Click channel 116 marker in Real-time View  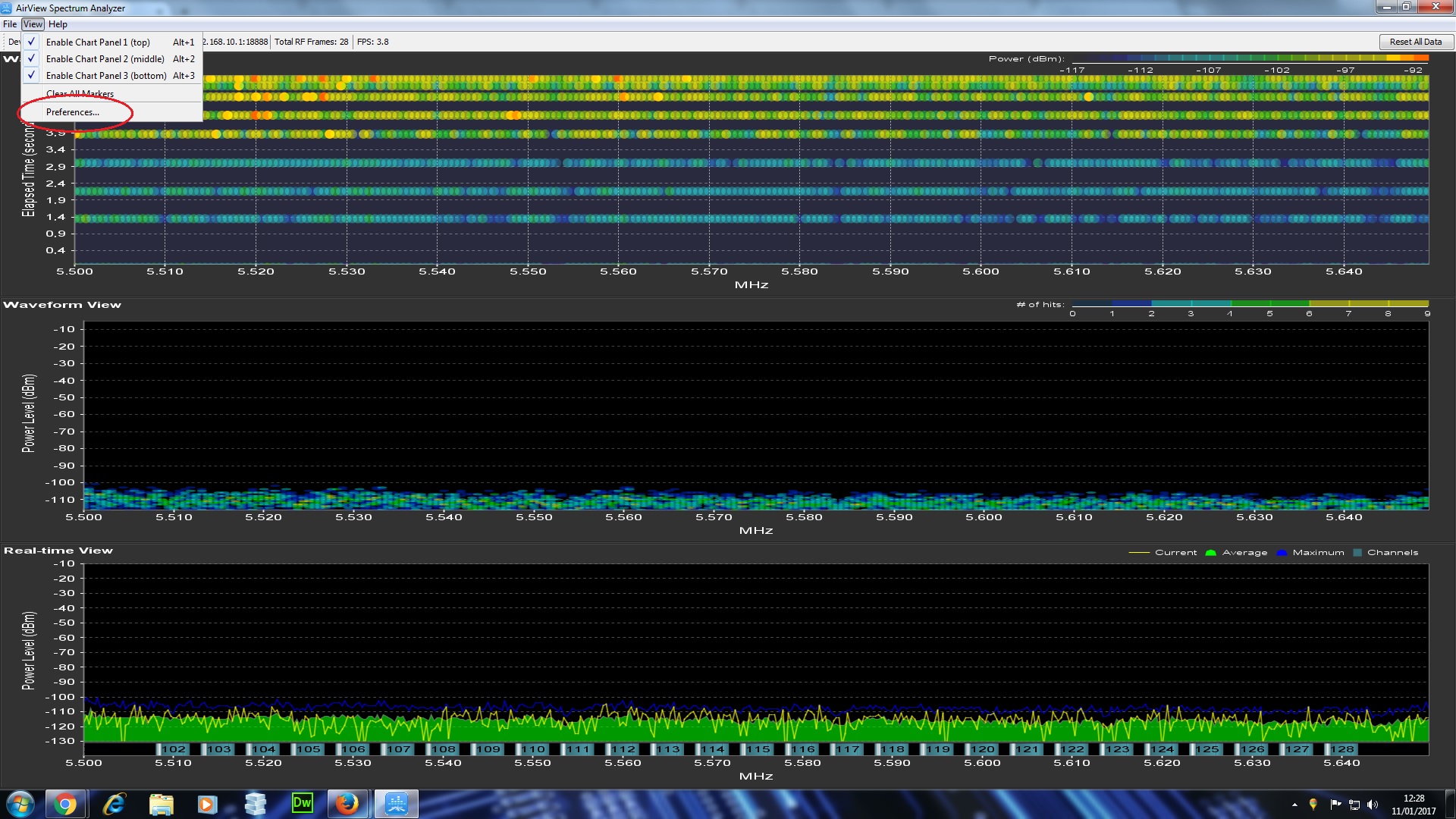coord(802,749)
